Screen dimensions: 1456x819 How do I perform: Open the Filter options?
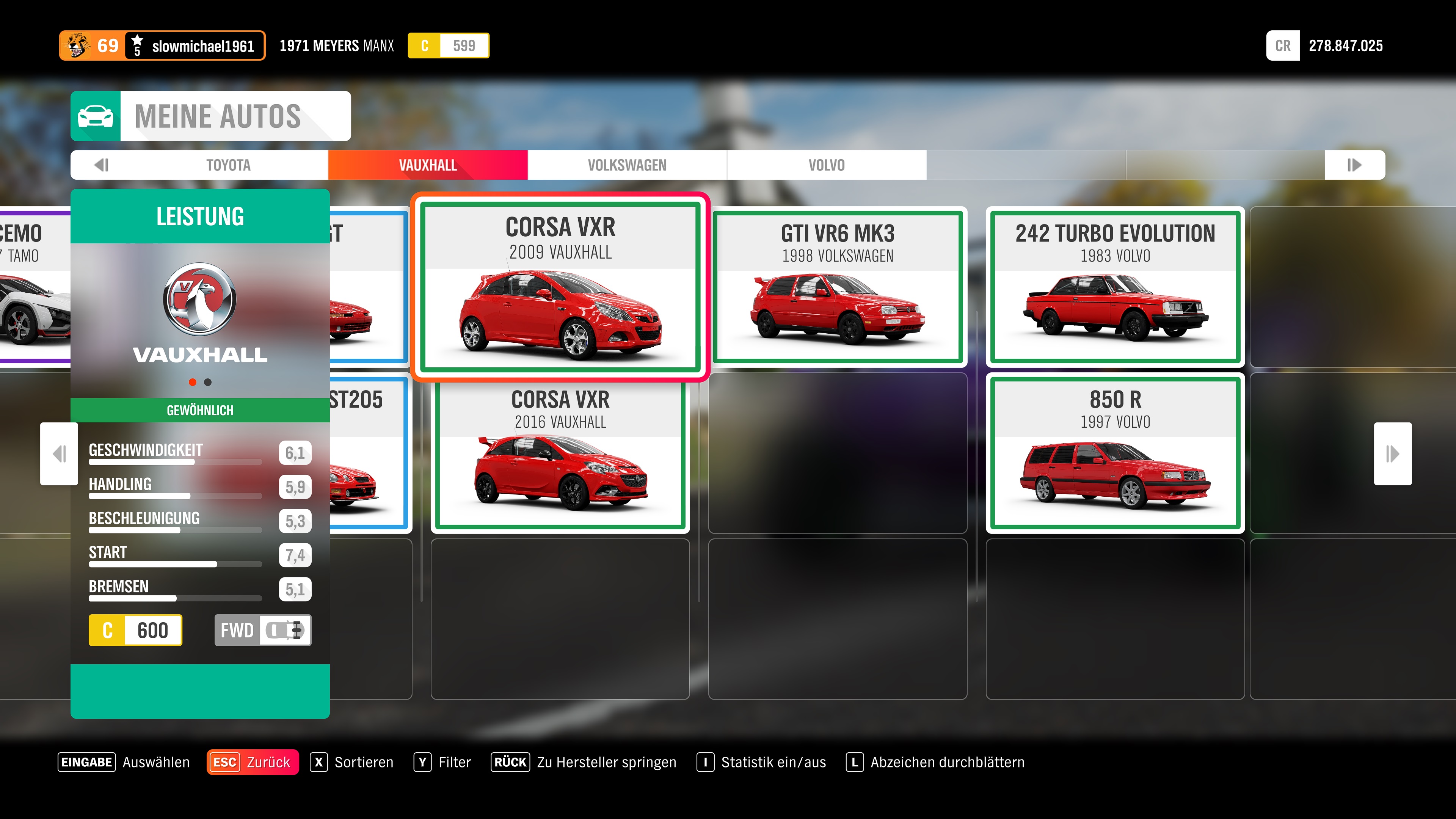442,762
